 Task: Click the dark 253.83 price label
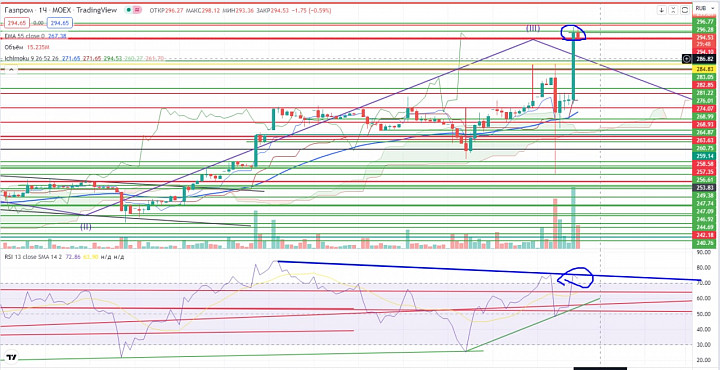point(704,187)
